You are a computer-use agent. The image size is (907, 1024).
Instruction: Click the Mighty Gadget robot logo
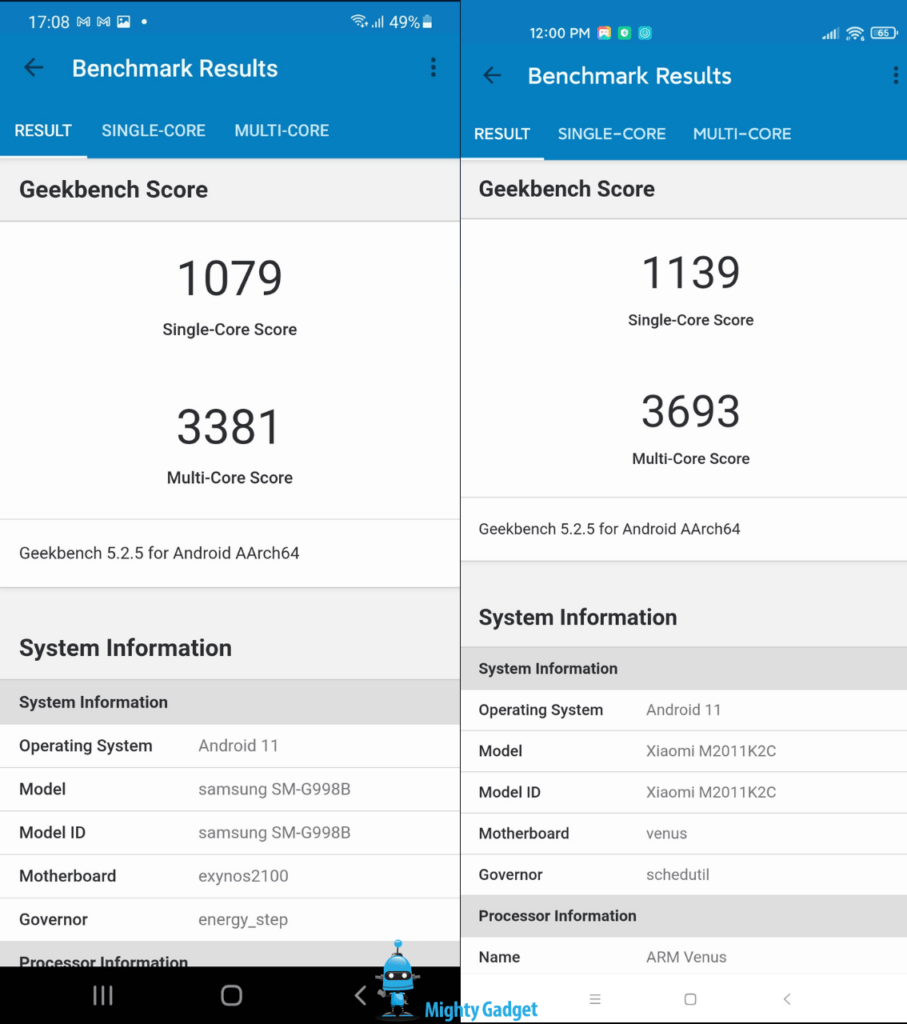(400, 978)
